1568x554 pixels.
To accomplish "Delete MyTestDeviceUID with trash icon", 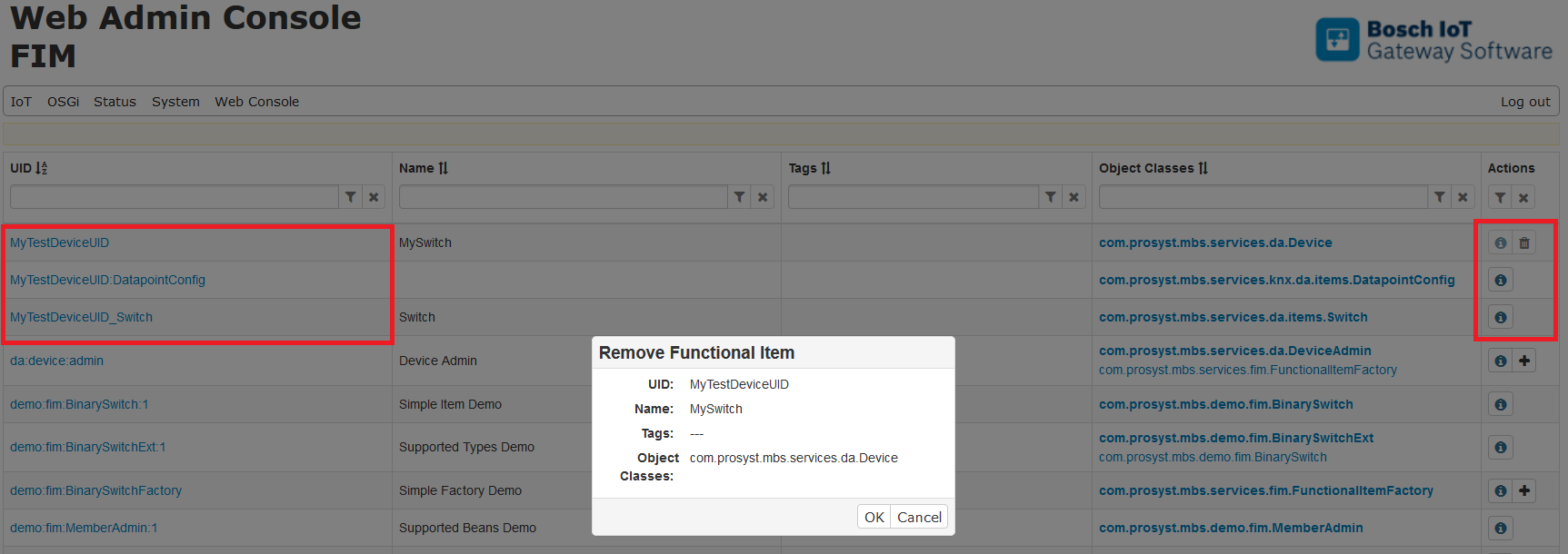I will coord(1524,242).
